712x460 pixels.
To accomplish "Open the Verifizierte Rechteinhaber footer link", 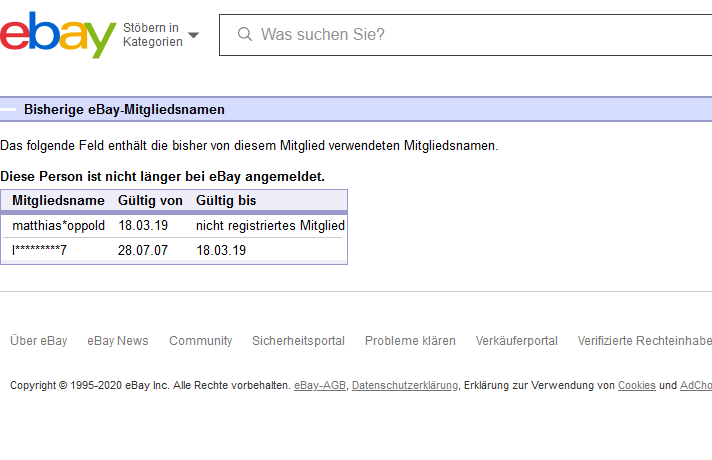I will coord(645,341).
